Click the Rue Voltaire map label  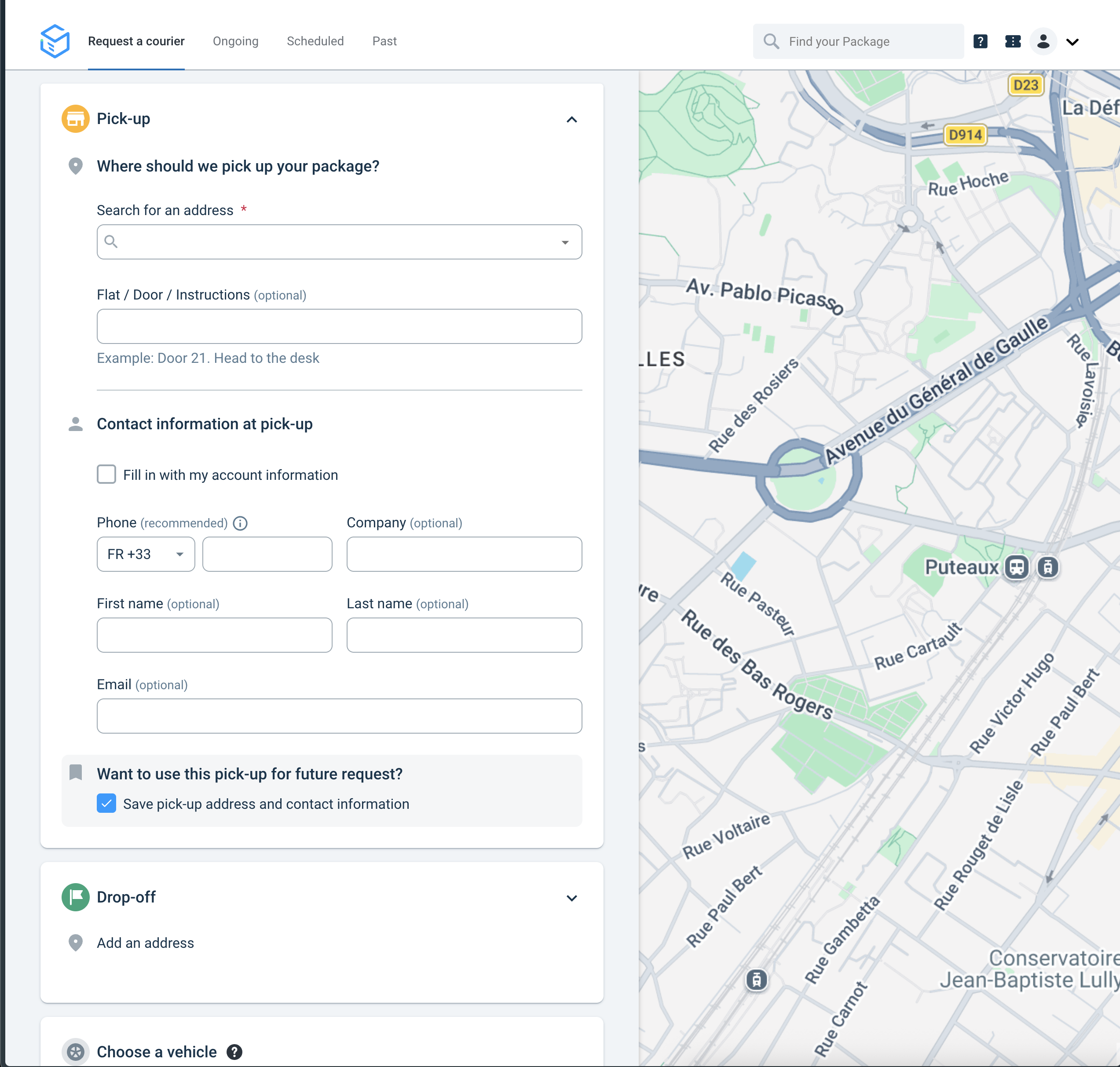(x=726, y=836)
